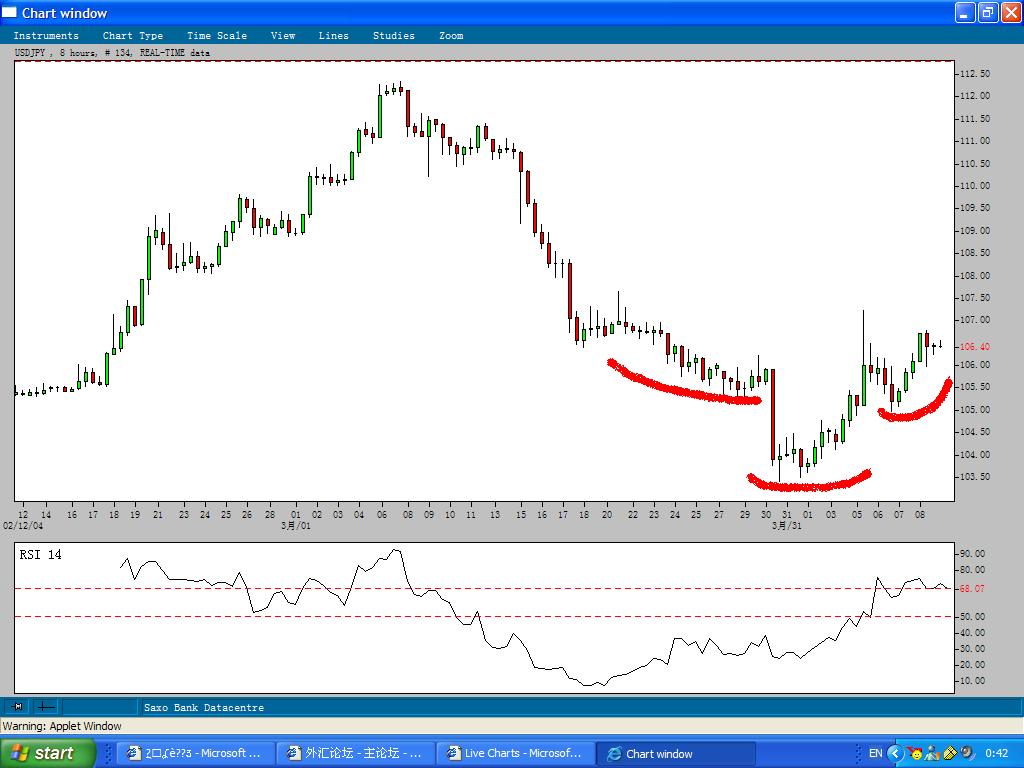Click the Chart window title bar icon

pos(9,12)
